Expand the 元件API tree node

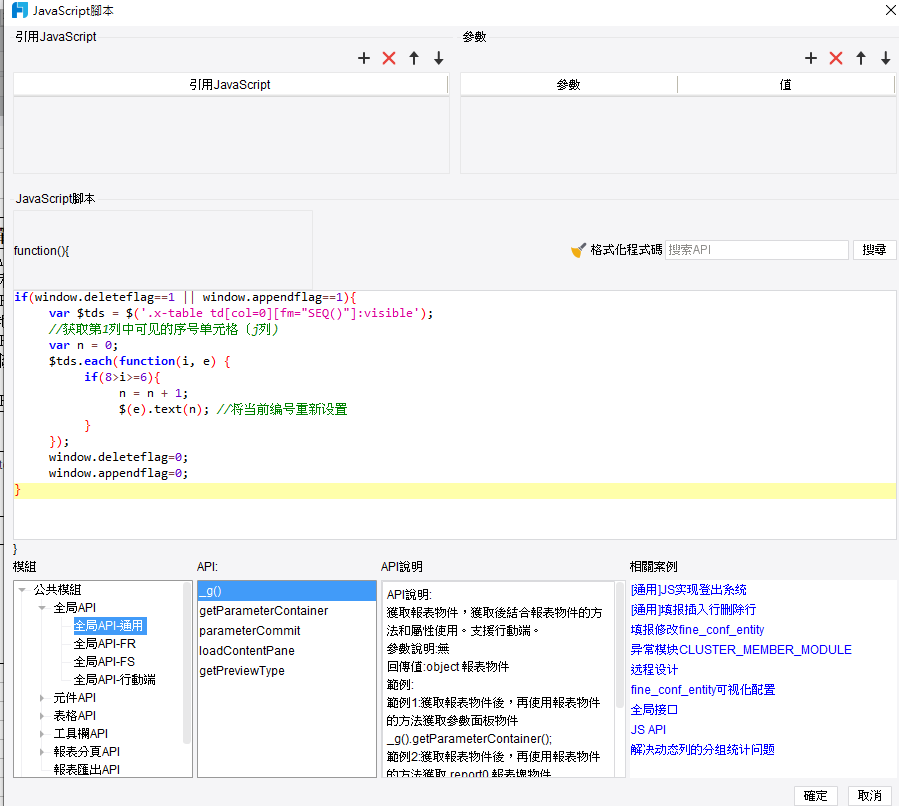pos(42,698)
